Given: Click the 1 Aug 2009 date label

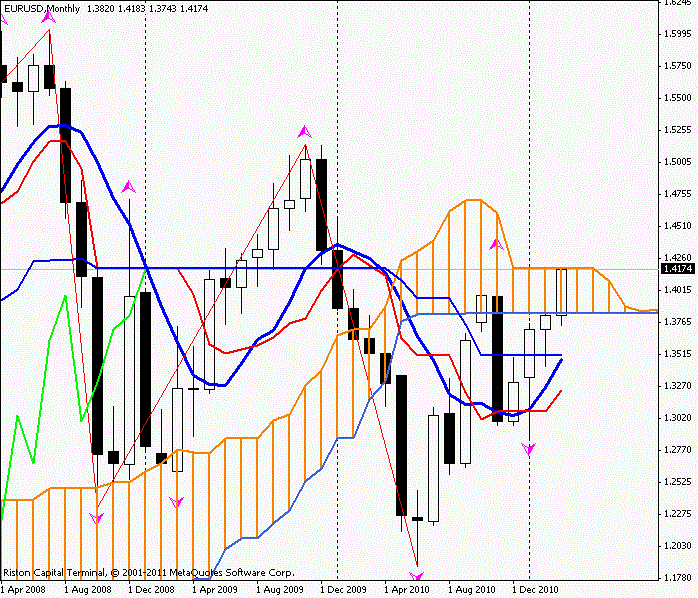Looking at the screenshot, I should click(280, 590).
